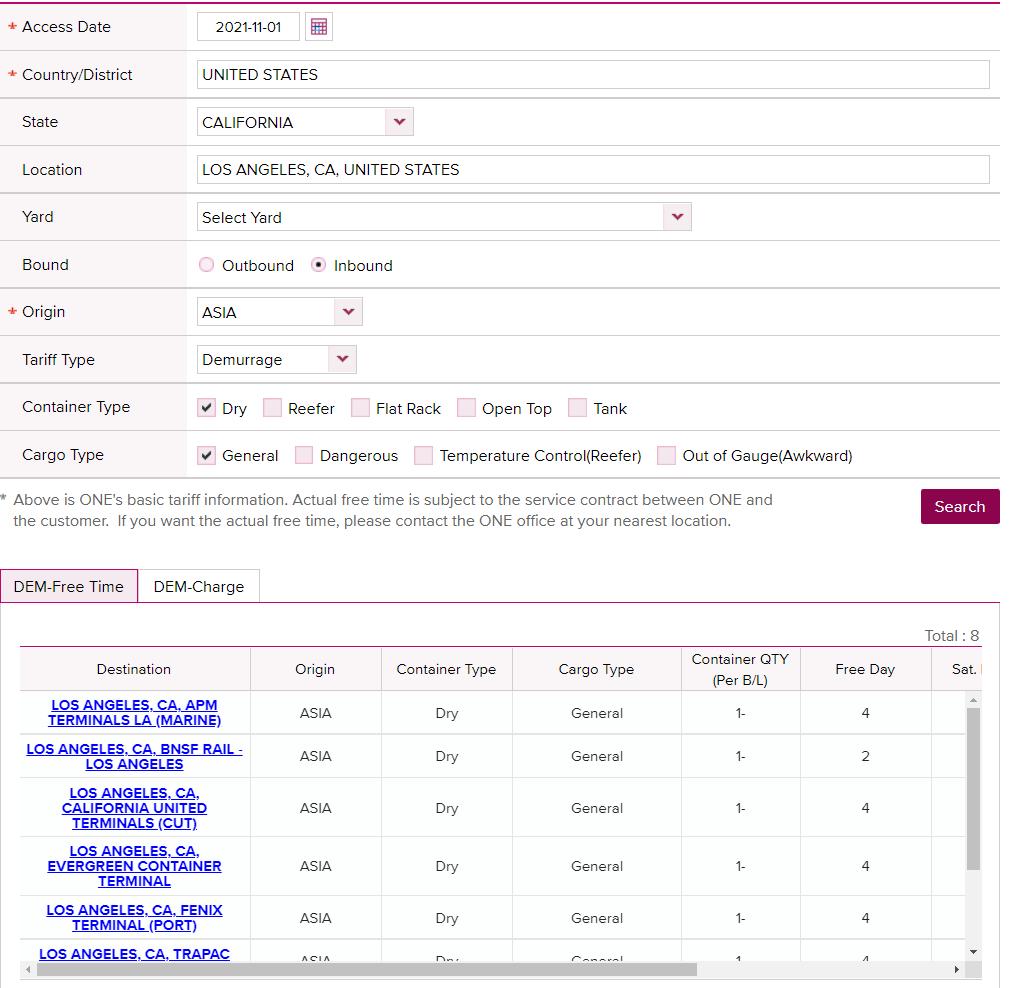This screenshot has width=1033, height=988.
Task: Check the Reefer container type checkbox
Action: (x=272, y=408)
